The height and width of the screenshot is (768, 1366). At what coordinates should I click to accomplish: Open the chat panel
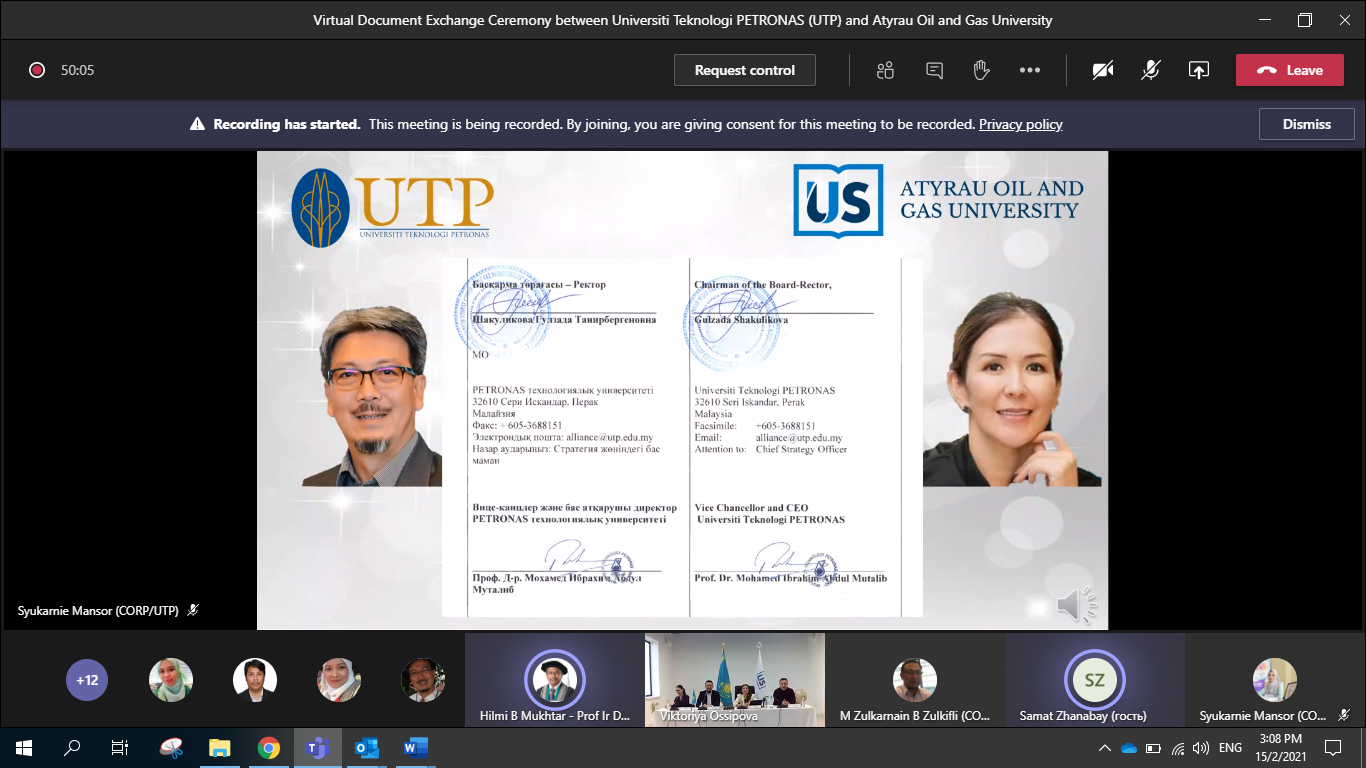933,70
